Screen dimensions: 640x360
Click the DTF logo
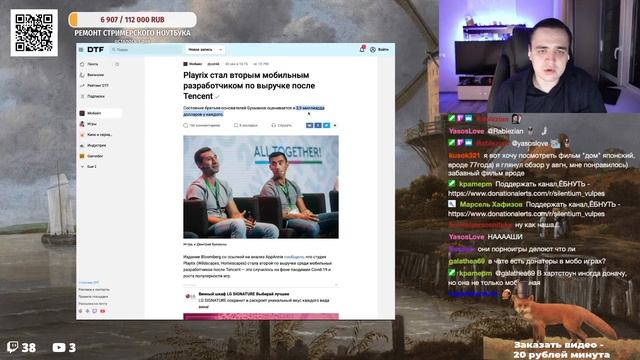96,49
